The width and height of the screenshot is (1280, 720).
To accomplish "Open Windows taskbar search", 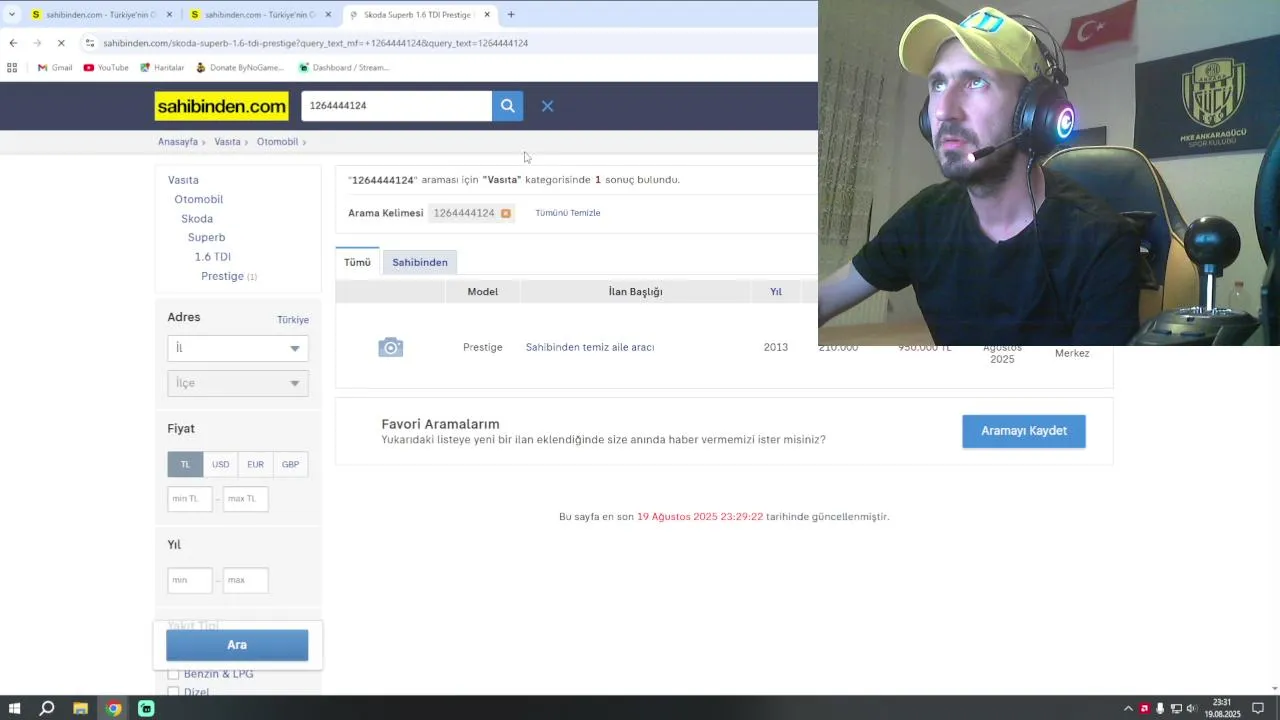I will pos(47,708).
